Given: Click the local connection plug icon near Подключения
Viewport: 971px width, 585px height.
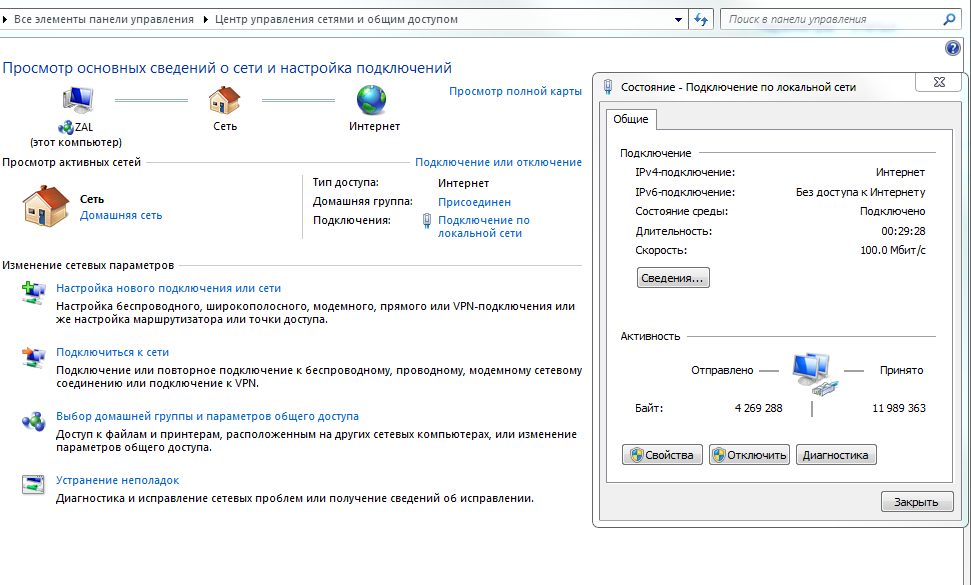Looking at the screenshot, I should click(x=427, y=220).
